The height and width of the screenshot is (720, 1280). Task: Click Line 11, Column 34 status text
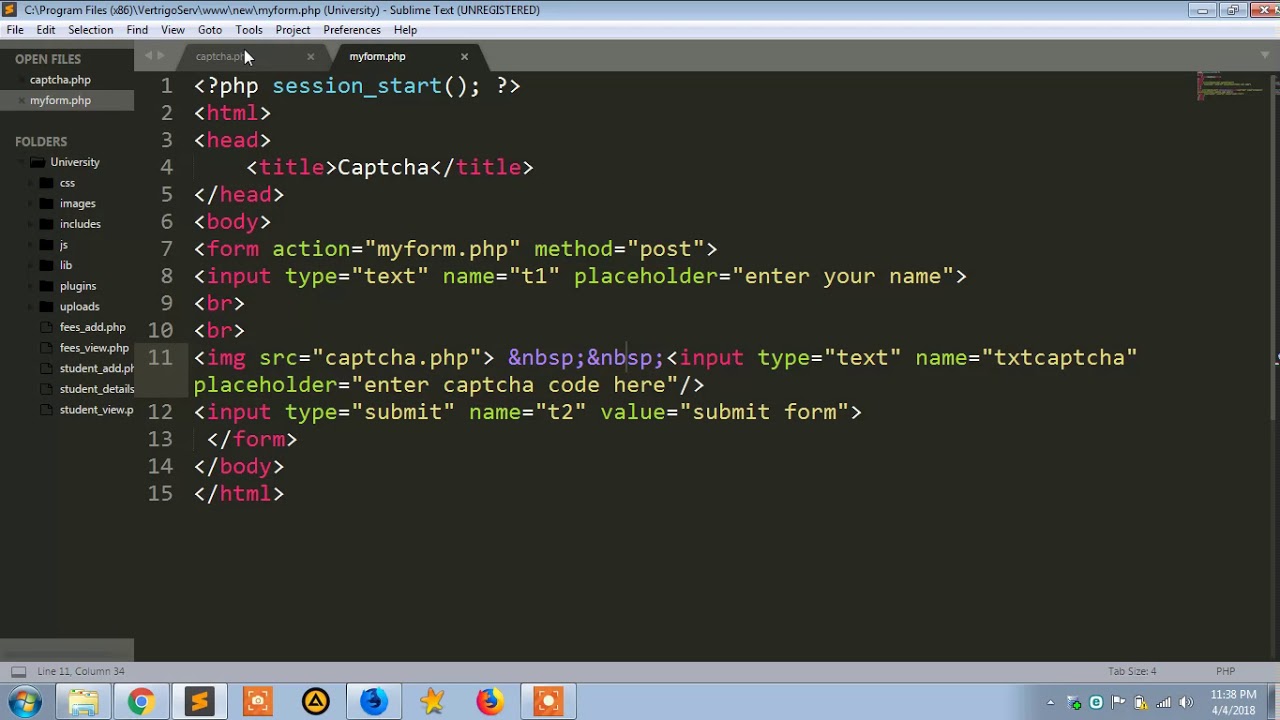click(81, 672)
